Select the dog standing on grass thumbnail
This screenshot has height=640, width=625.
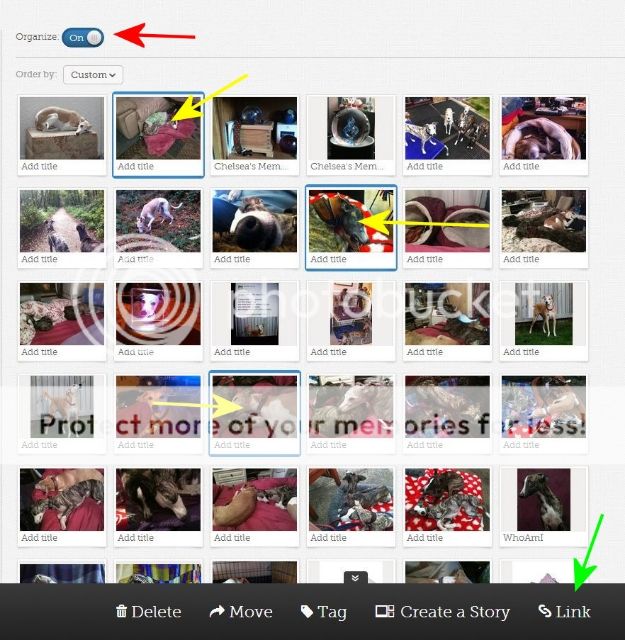coord(543,314)
